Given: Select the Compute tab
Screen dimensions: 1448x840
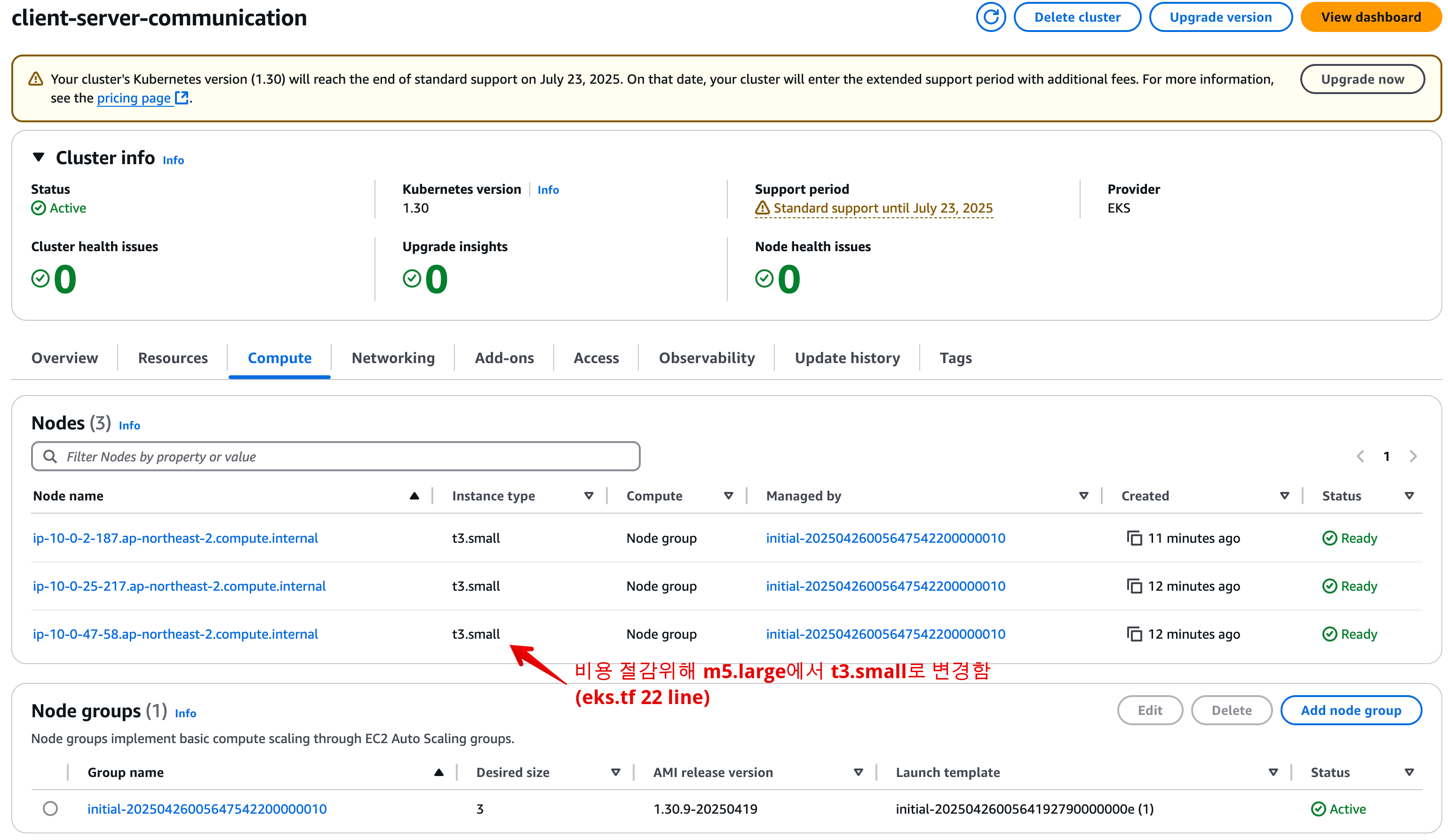Looking at the screenshot, I should [x=280, y=358].
